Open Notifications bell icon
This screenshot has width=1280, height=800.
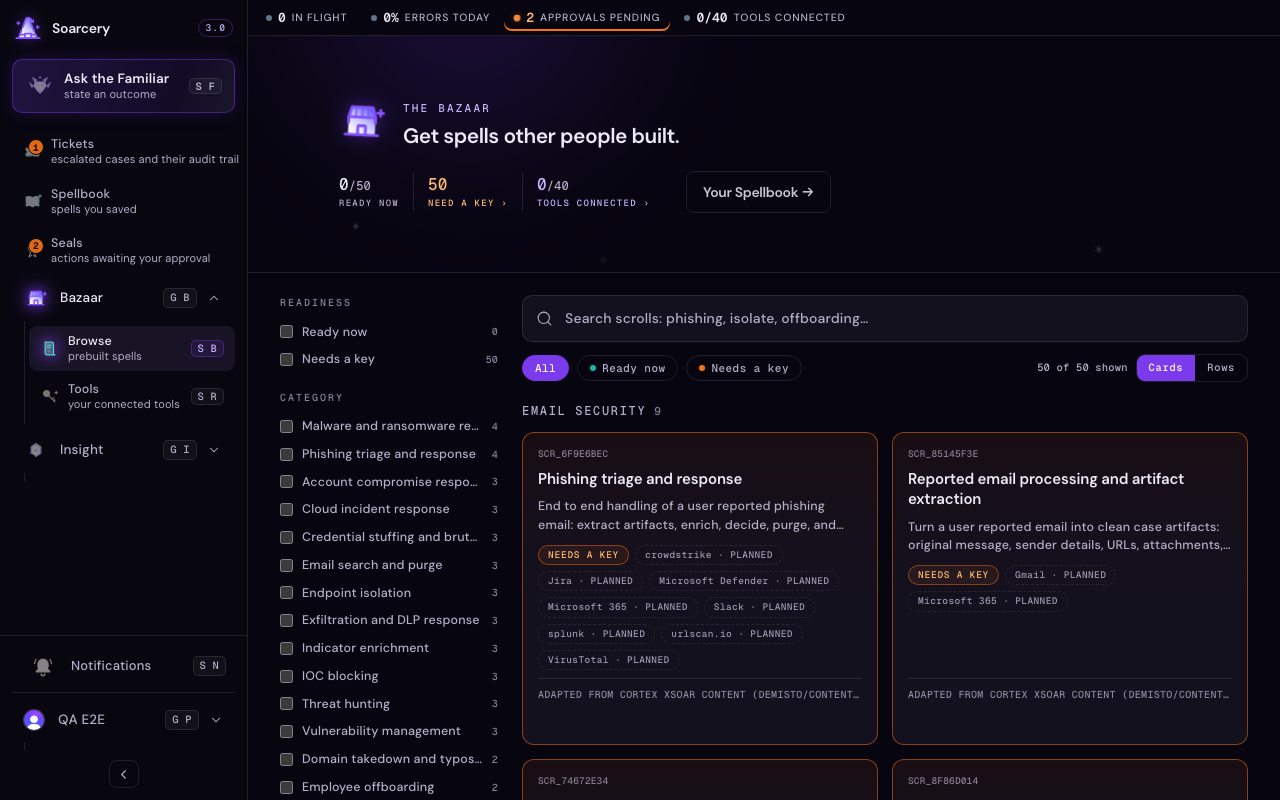[x=43, y=666]
